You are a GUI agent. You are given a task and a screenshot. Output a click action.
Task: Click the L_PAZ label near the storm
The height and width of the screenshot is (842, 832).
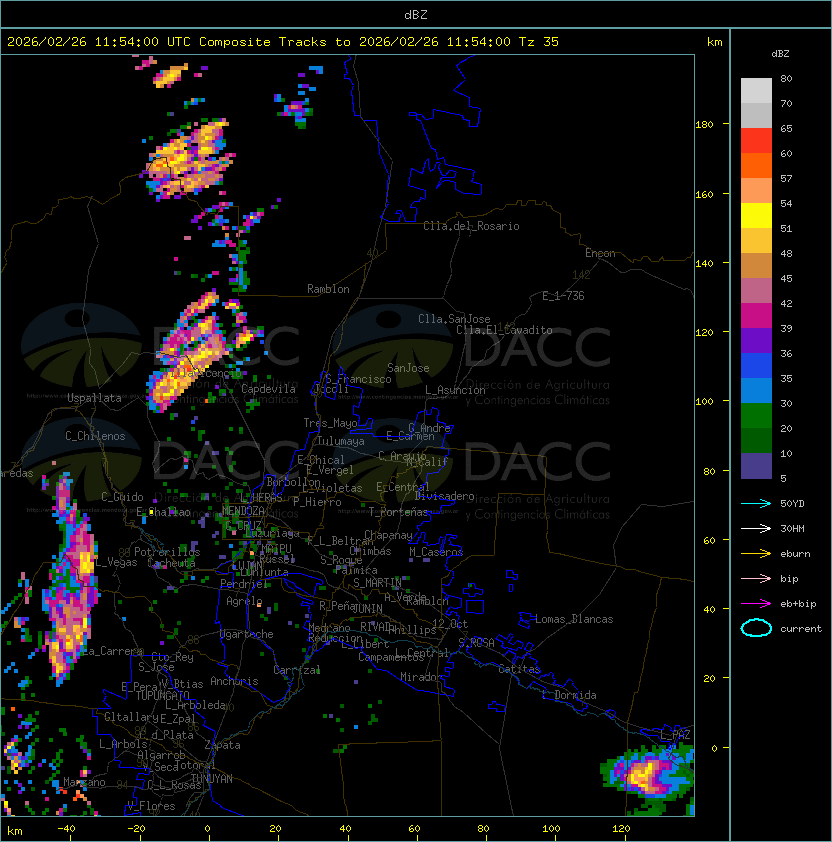click(675, 735)
